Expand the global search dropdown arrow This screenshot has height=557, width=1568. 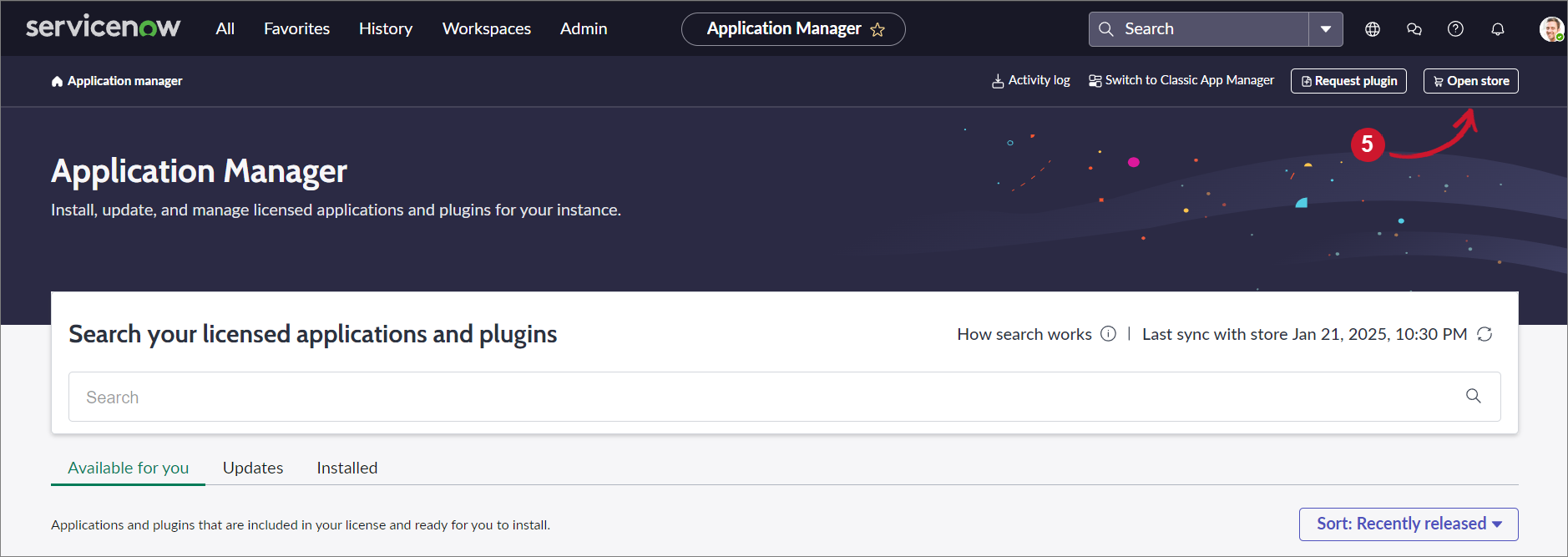[x=1326, y=29]
